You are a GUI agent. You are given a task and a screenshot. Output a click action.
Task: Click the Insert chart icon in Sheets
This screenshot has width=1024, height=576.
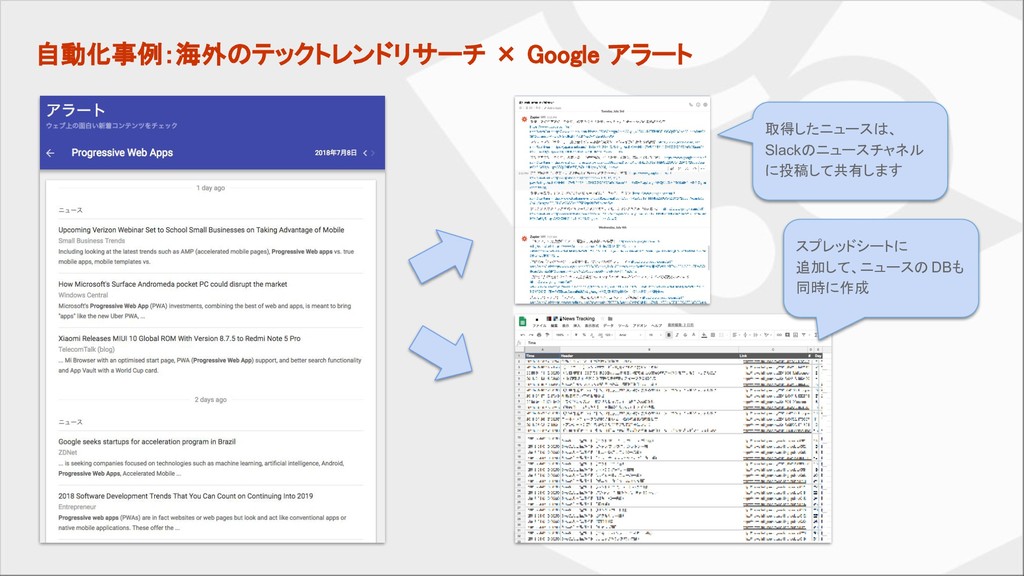[x=795, y=335]
